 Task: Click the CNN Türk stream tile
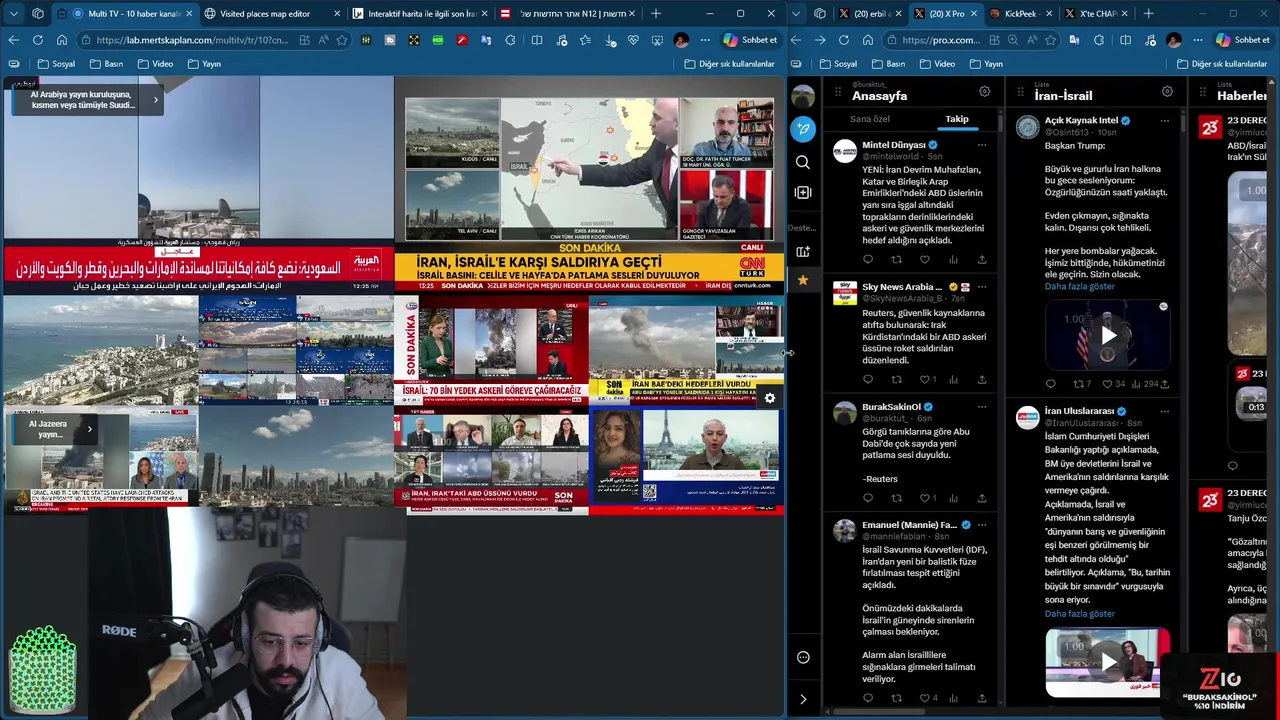[589, 187]
